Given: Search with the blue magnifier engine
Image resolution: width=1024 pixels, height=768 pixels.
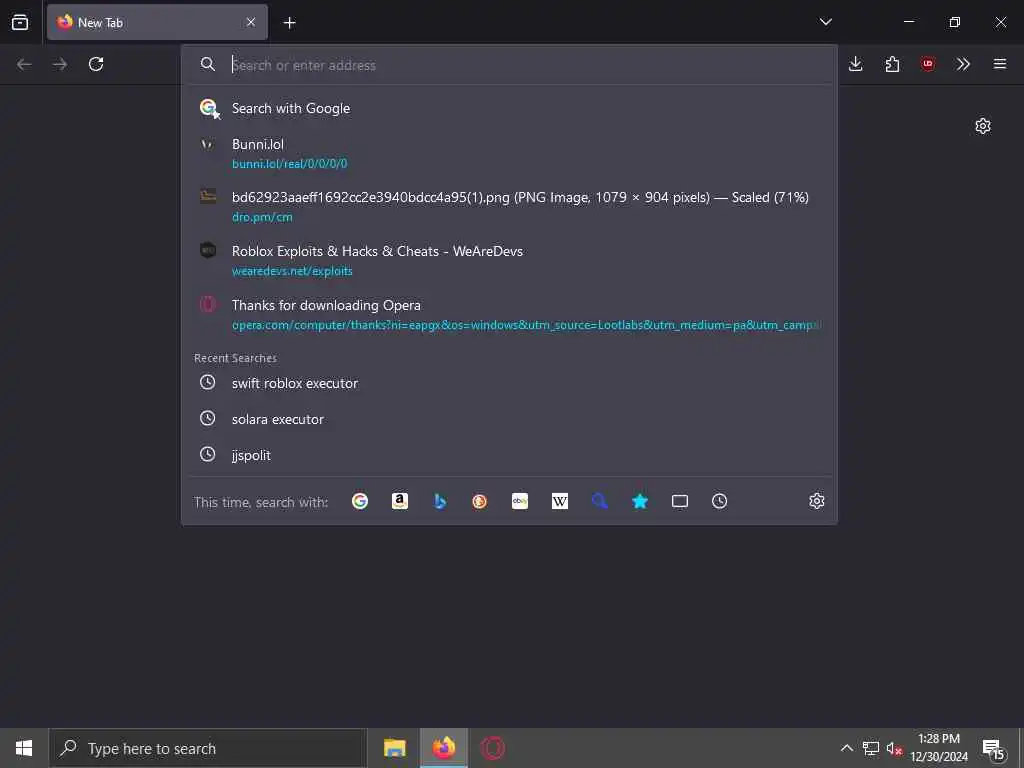Looking at the screenshot, I should coord(600,501).
